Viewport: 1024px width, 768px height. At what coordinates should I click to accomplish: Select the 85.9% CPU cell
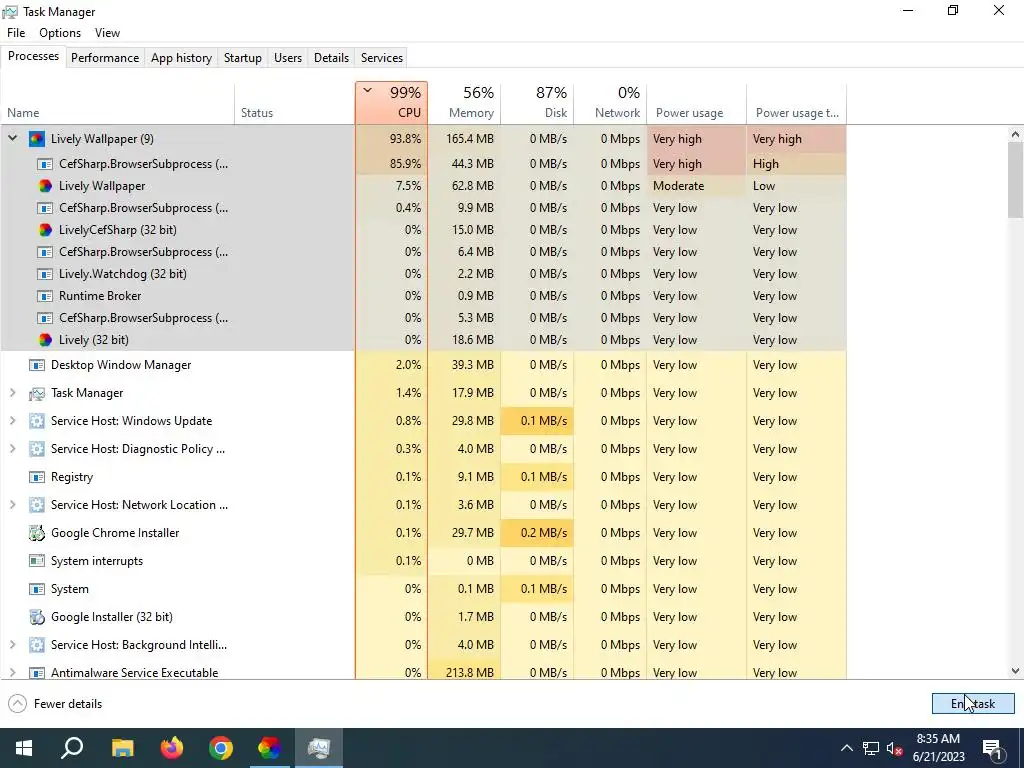point(392,164)
